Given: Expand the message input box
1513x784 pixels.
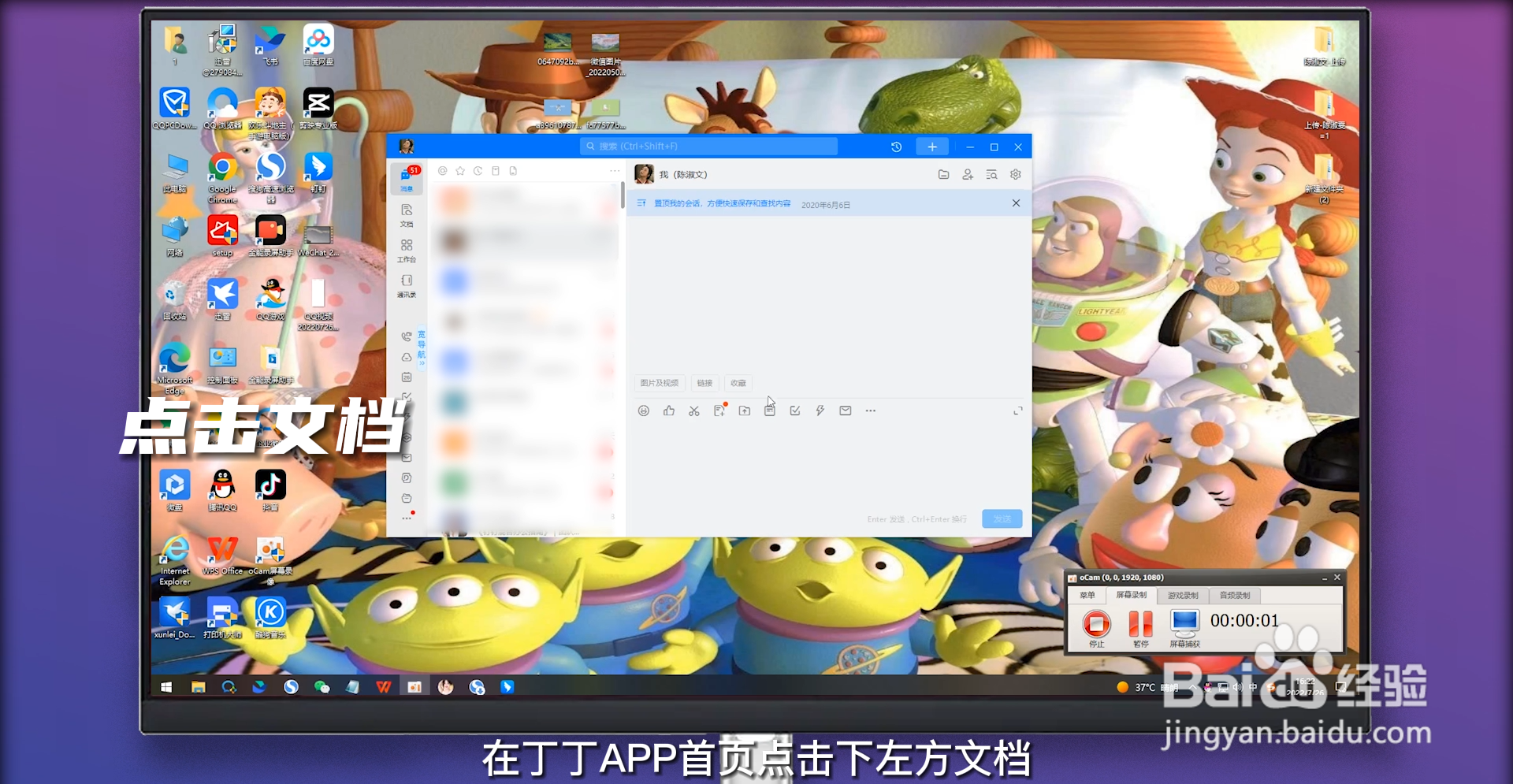Looking at the screenshot, I should [x=1018, y=411].
